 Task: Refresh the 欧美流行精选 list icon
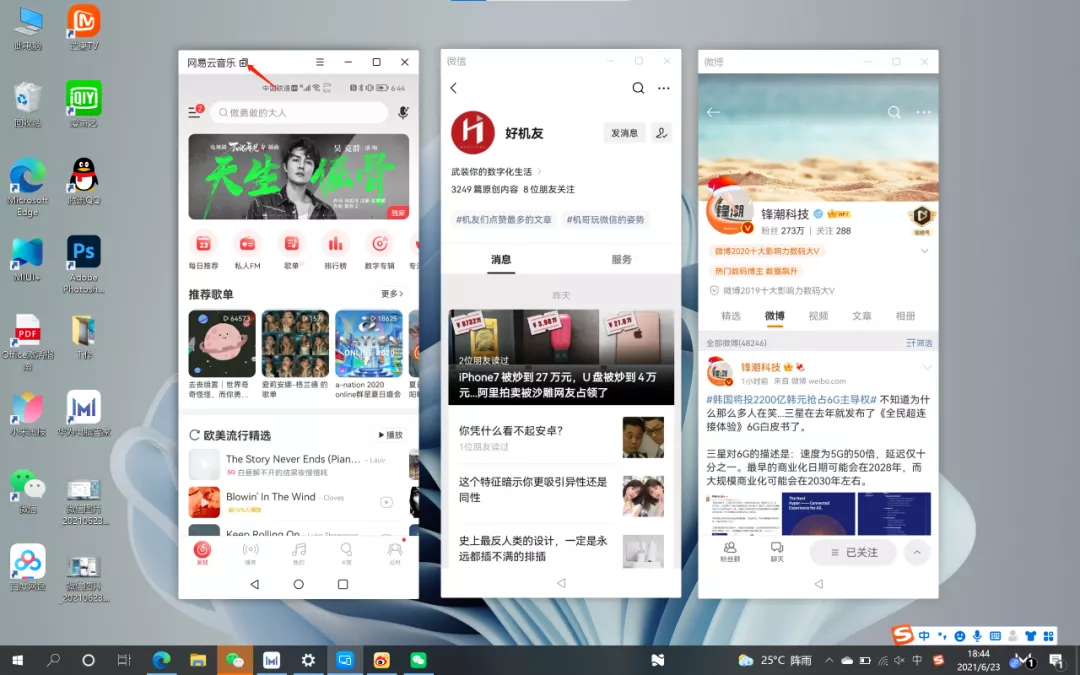click(x=194, y=435)
